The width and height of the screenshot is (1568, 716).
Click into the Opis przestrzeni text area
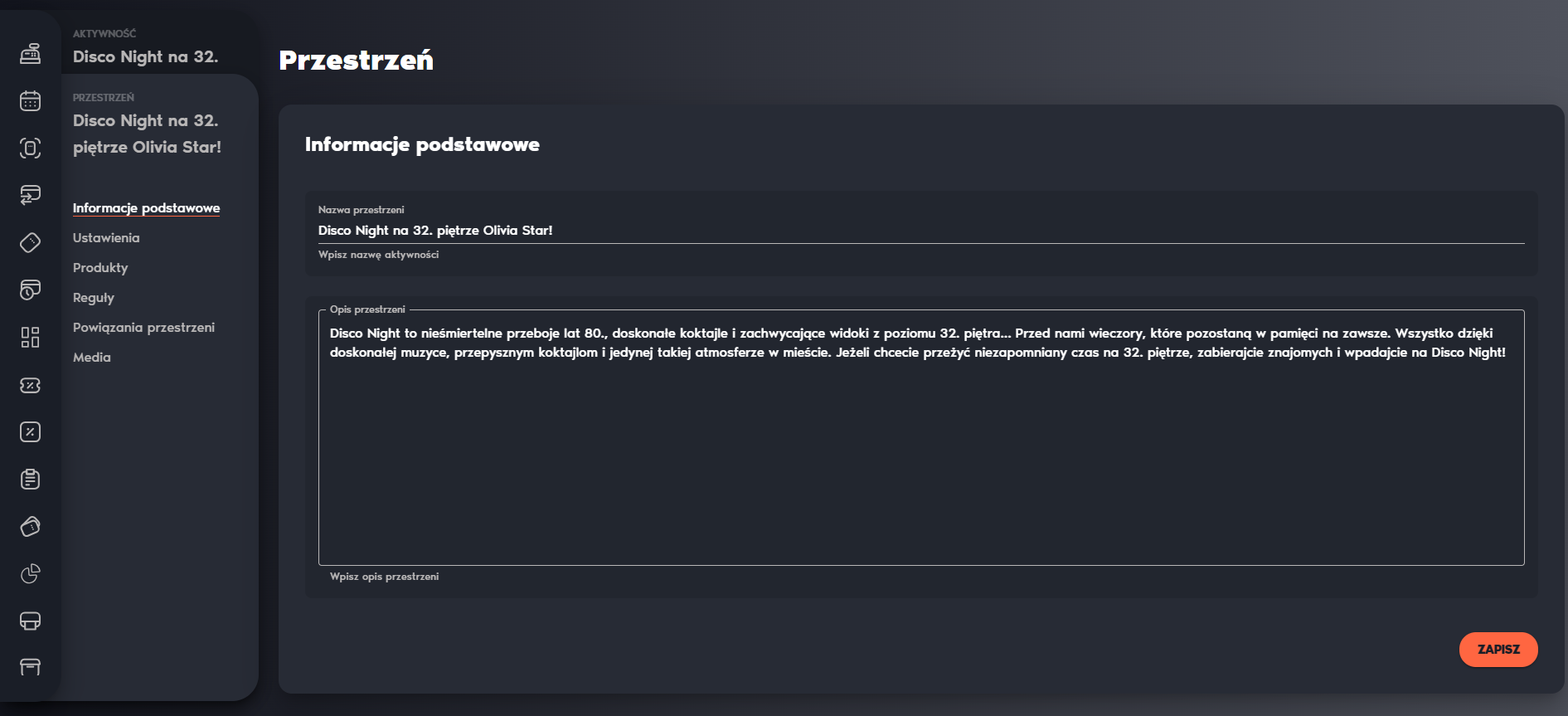(x=921, y=438)
